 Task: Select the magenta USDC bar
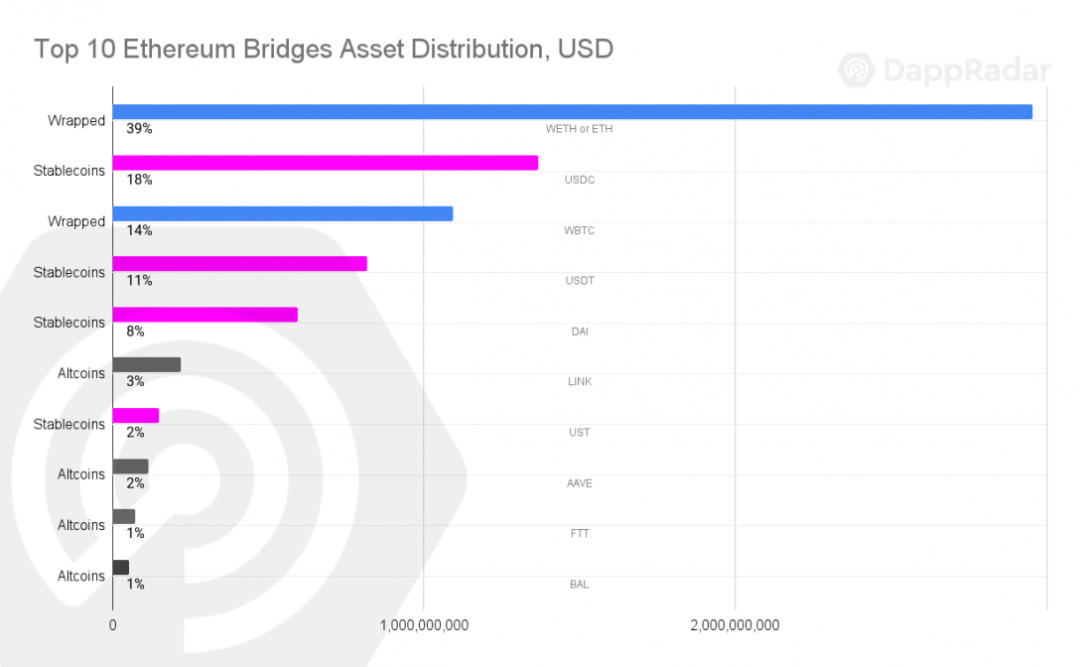(325, 163)
